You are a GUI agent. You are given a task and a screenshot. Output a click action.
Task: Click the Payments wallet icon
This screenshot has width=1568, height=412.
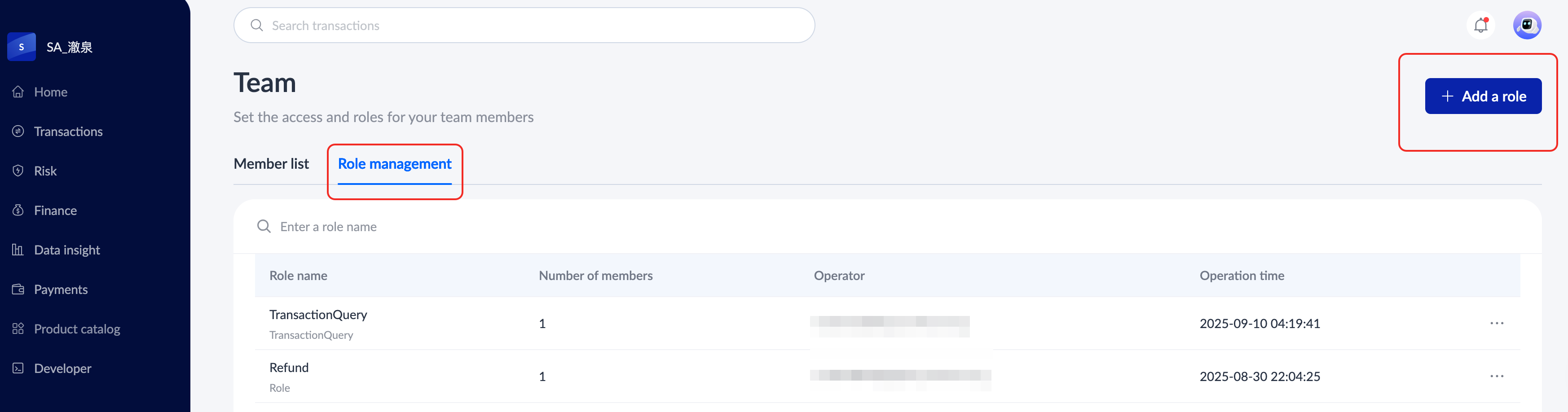pos(18,289)
